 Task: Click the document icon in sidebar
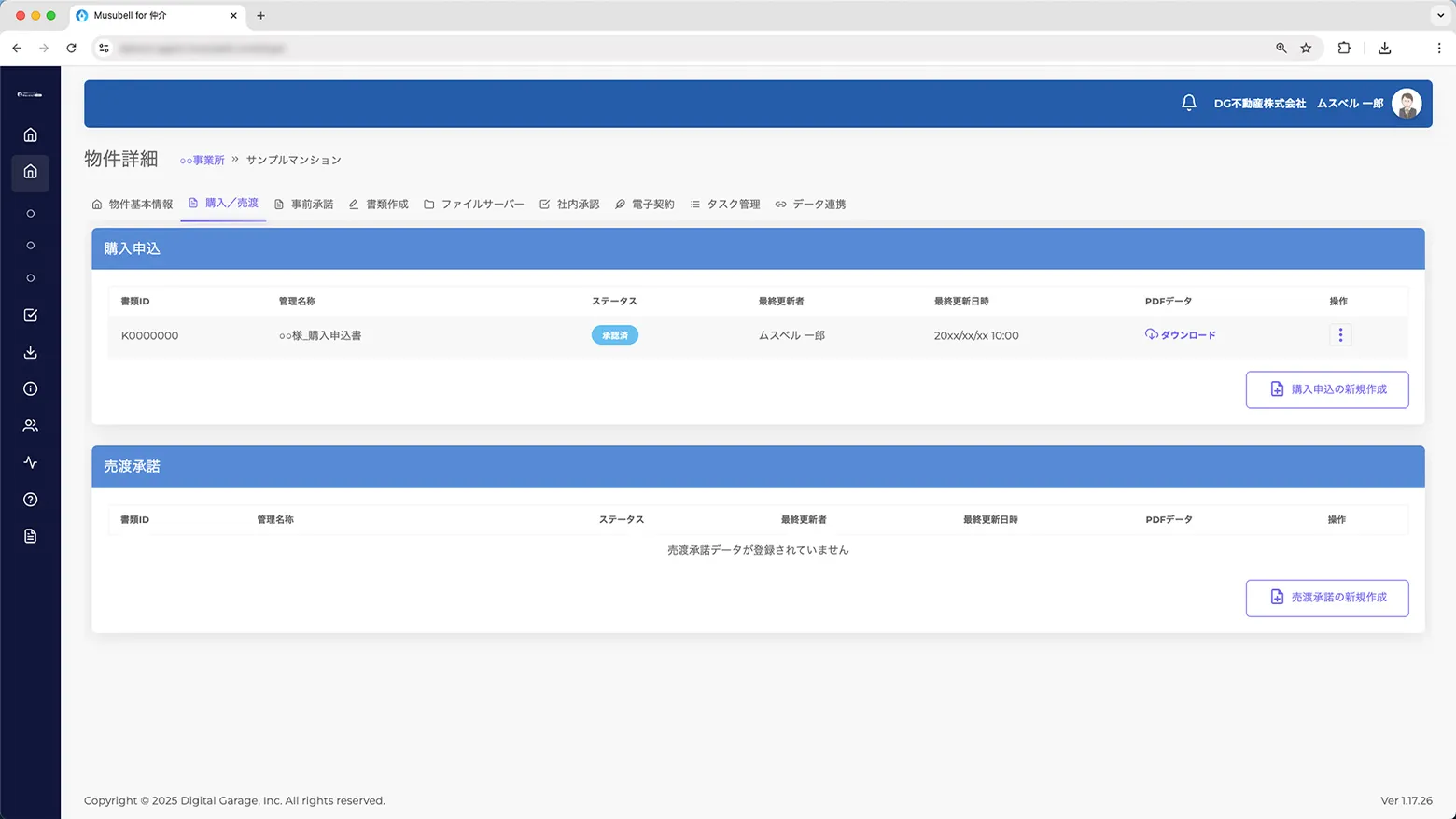tap(30, 536)
